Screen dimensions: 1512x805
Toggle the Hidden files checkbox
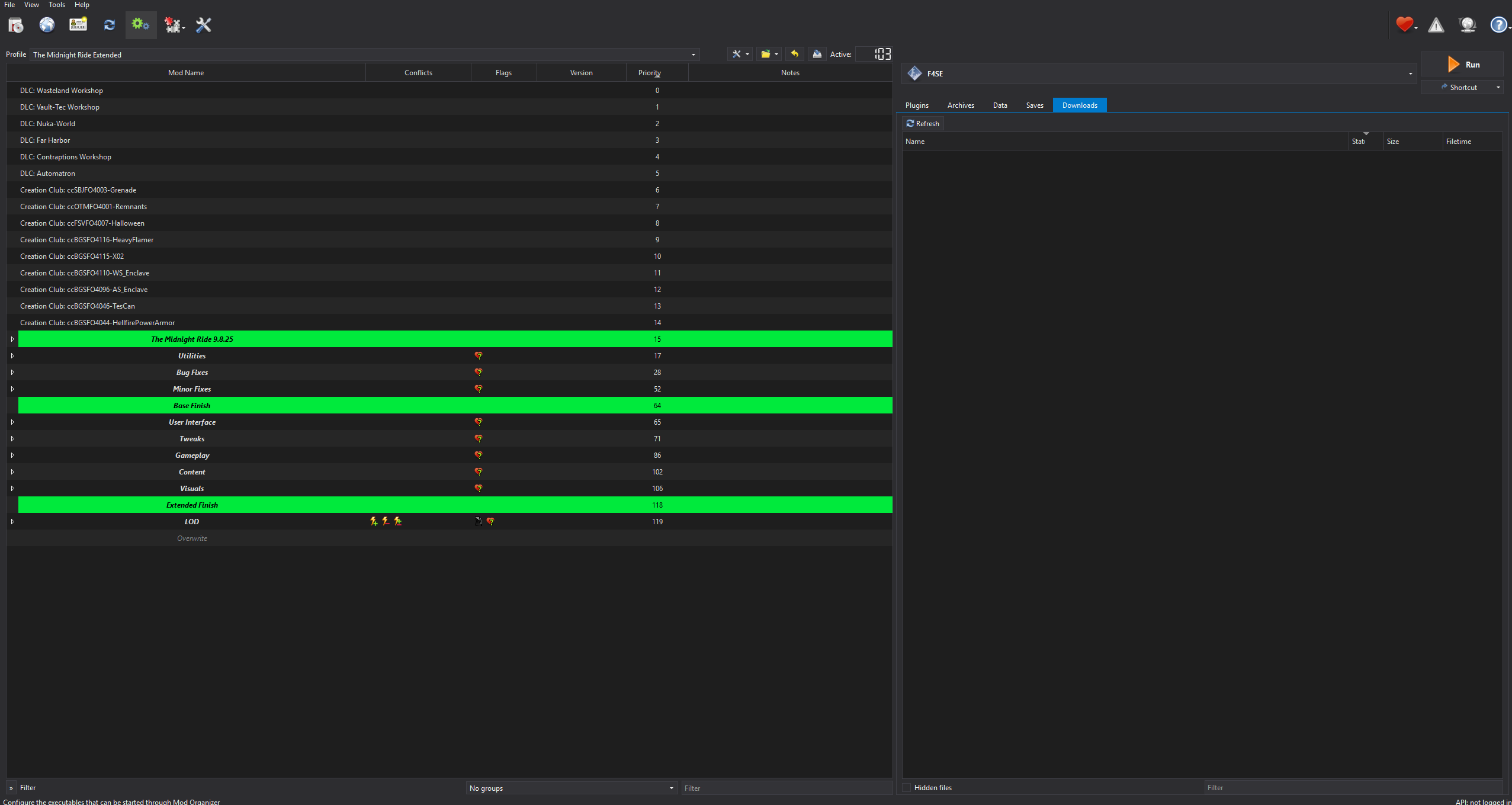(x=906, y=787)
